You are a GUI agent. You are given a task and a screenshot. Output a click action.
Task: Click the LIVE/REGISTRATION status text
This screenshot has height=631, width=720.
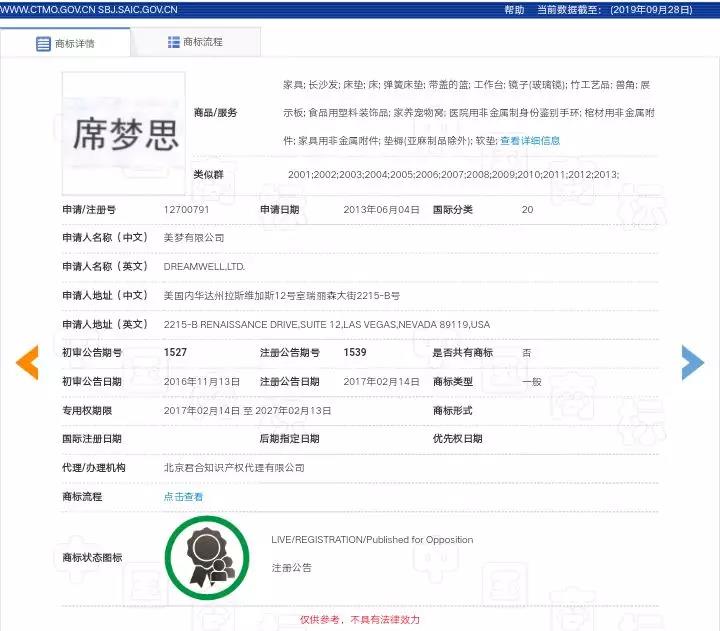tap(372, 540)
